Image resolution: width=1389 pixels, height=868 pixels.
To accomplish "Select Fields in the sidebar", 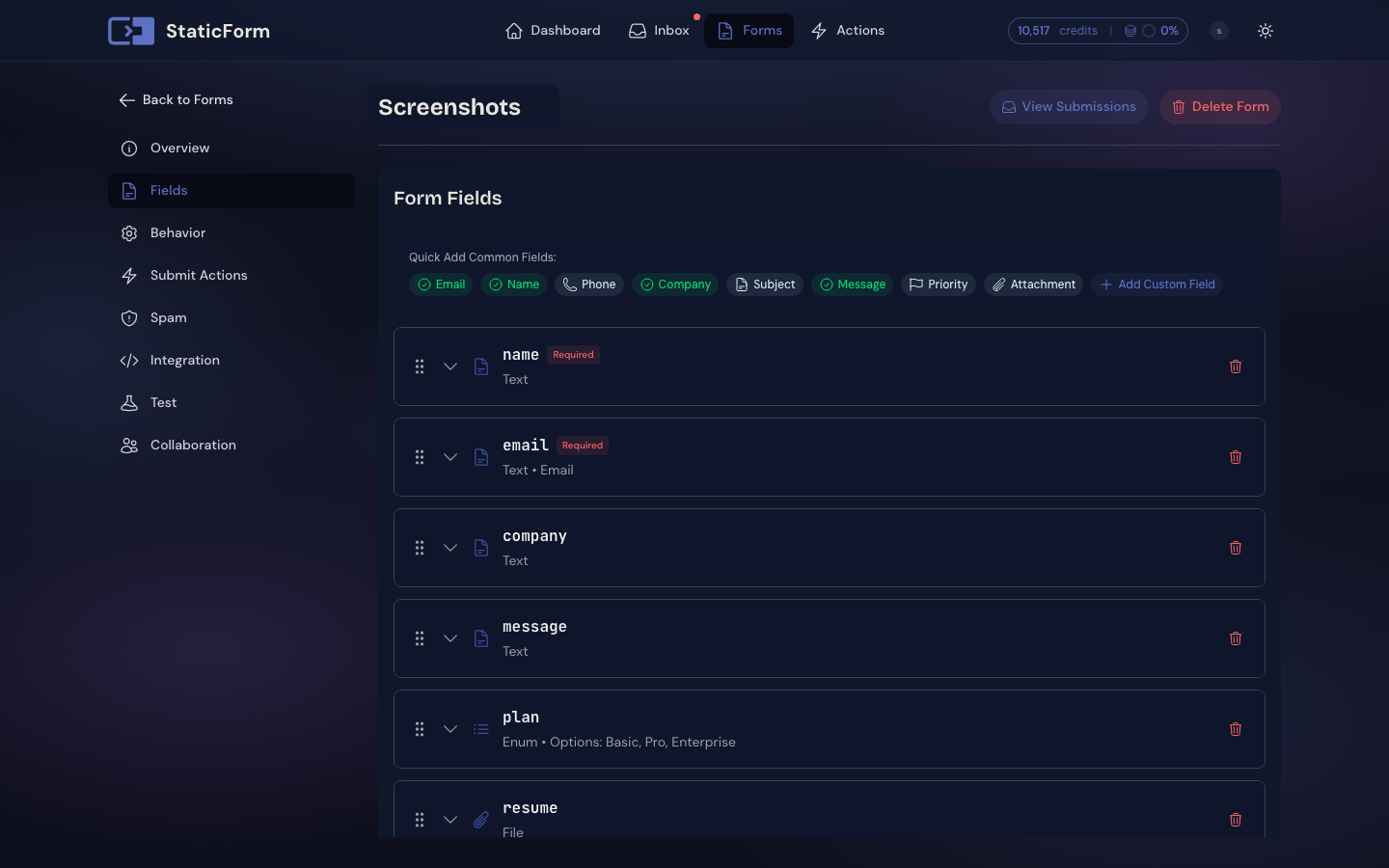I will coord(231,191).
